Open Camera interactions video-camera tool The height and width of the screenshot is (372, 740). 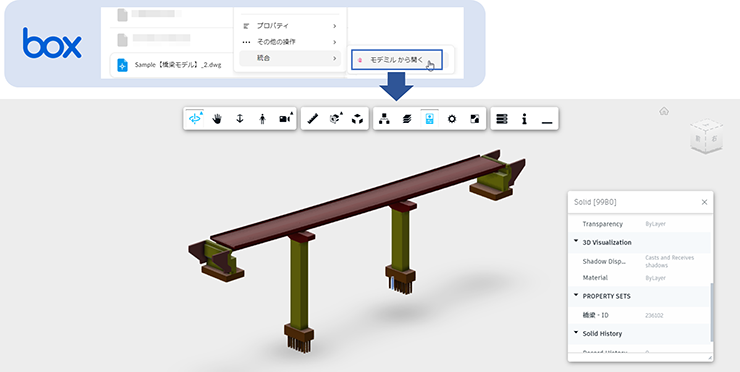pos(285,119)
